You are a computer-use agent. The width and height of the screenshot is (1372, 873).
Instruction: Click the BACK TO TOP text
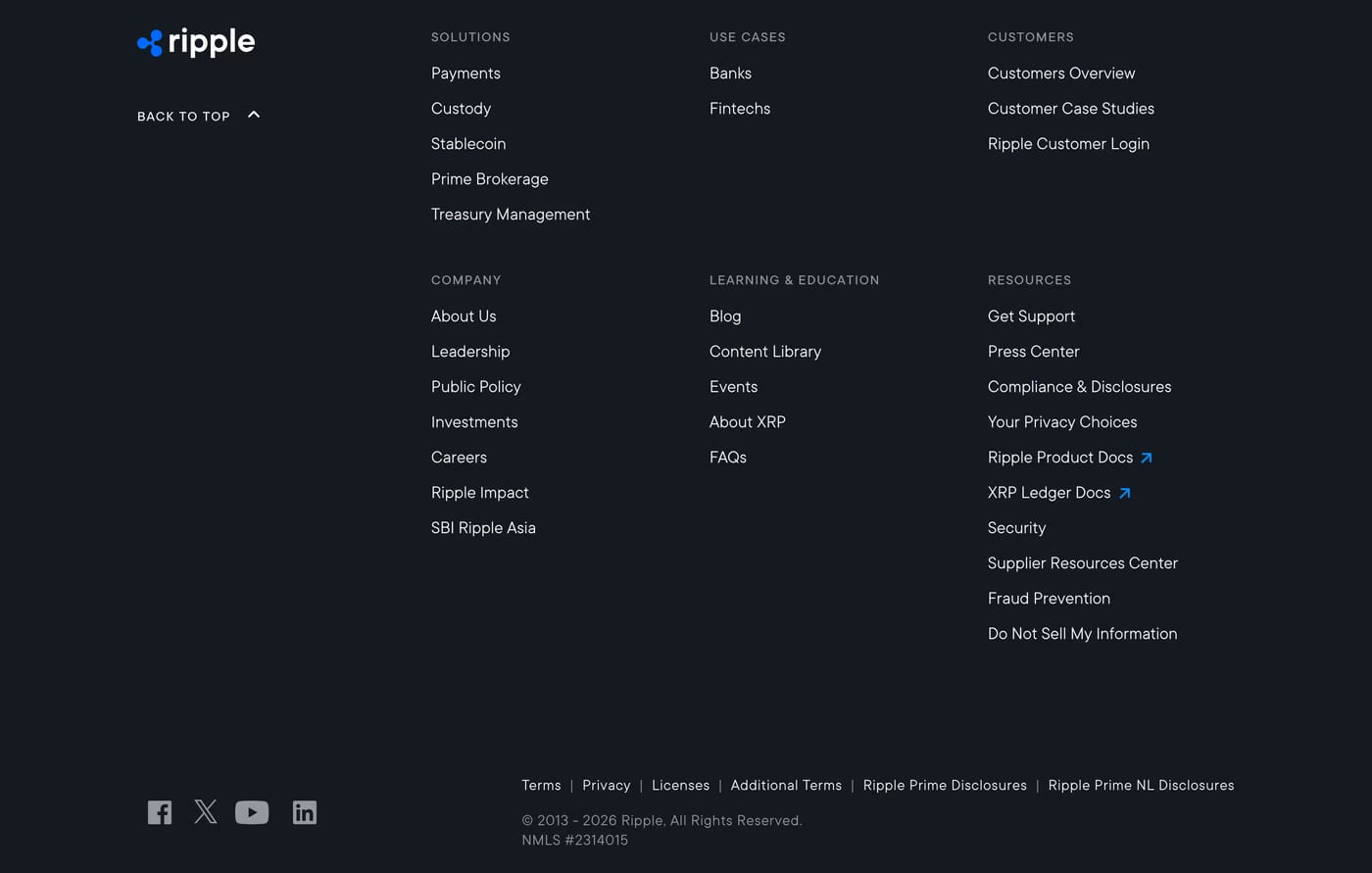pos(183,116)
